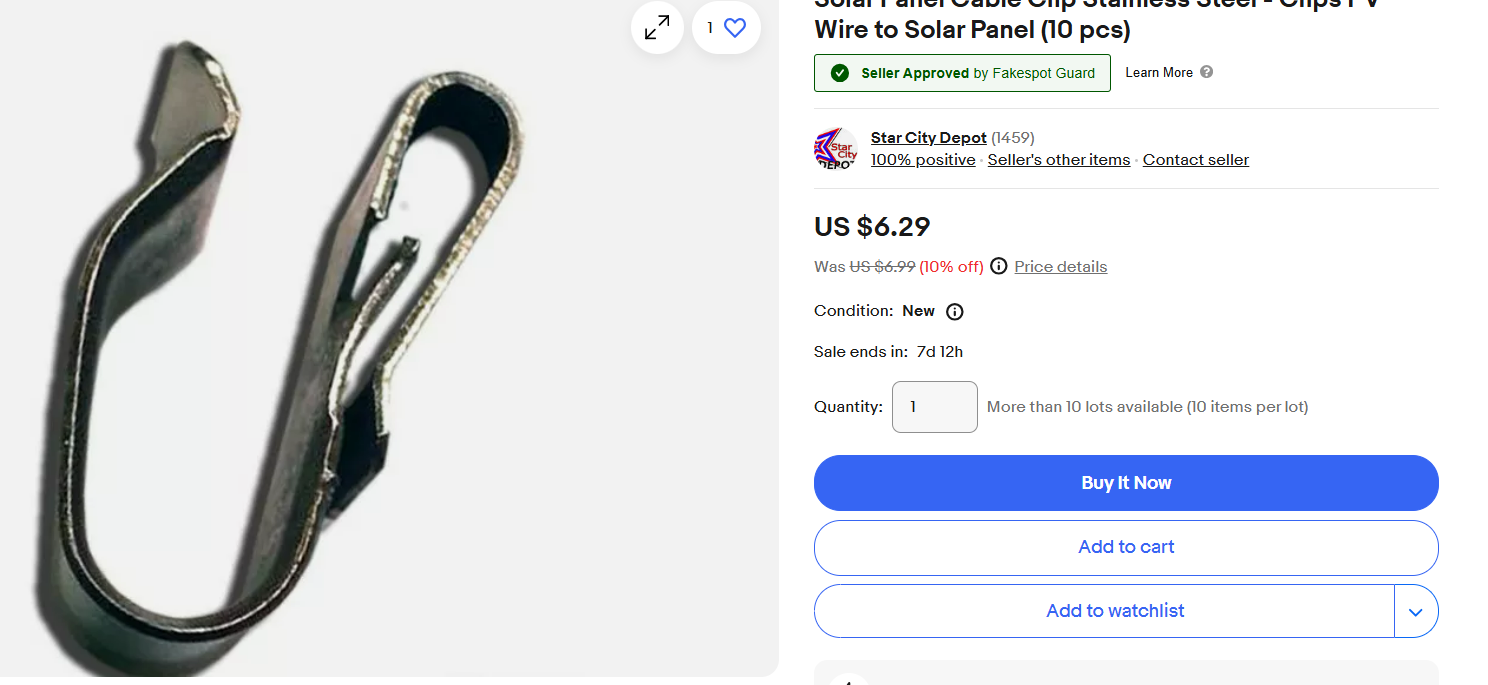Show condition info icon next to New
This screenshot has height=685, width=1488.
(955, 311)
